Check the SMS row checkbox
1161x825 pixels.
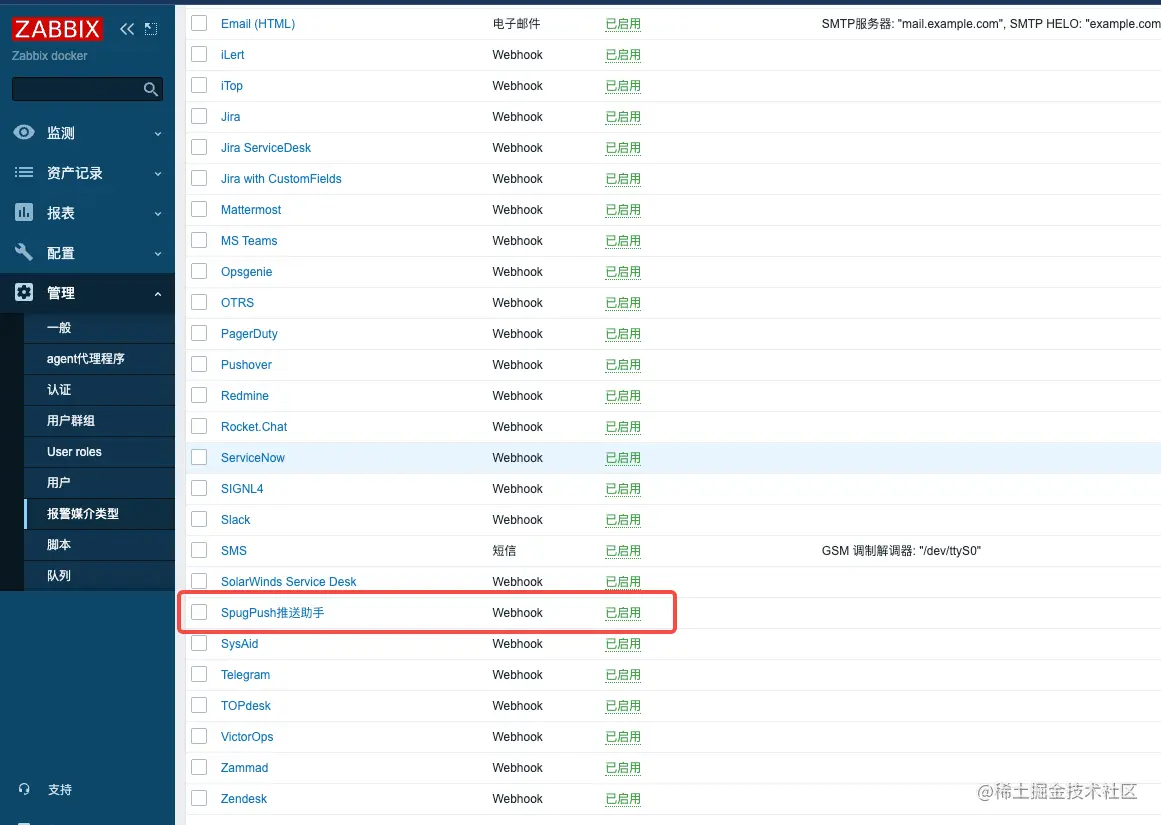(x=199, y=550)
